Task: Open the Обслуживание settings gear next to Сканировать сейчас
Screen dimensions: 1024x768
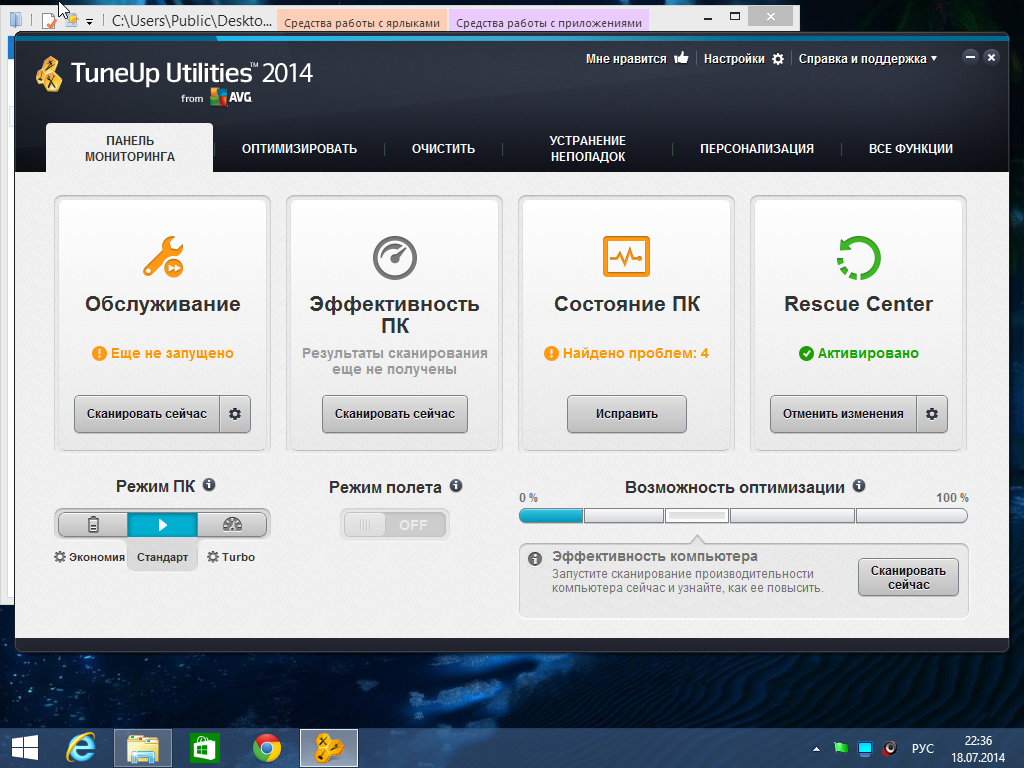Action: (235, 414)
